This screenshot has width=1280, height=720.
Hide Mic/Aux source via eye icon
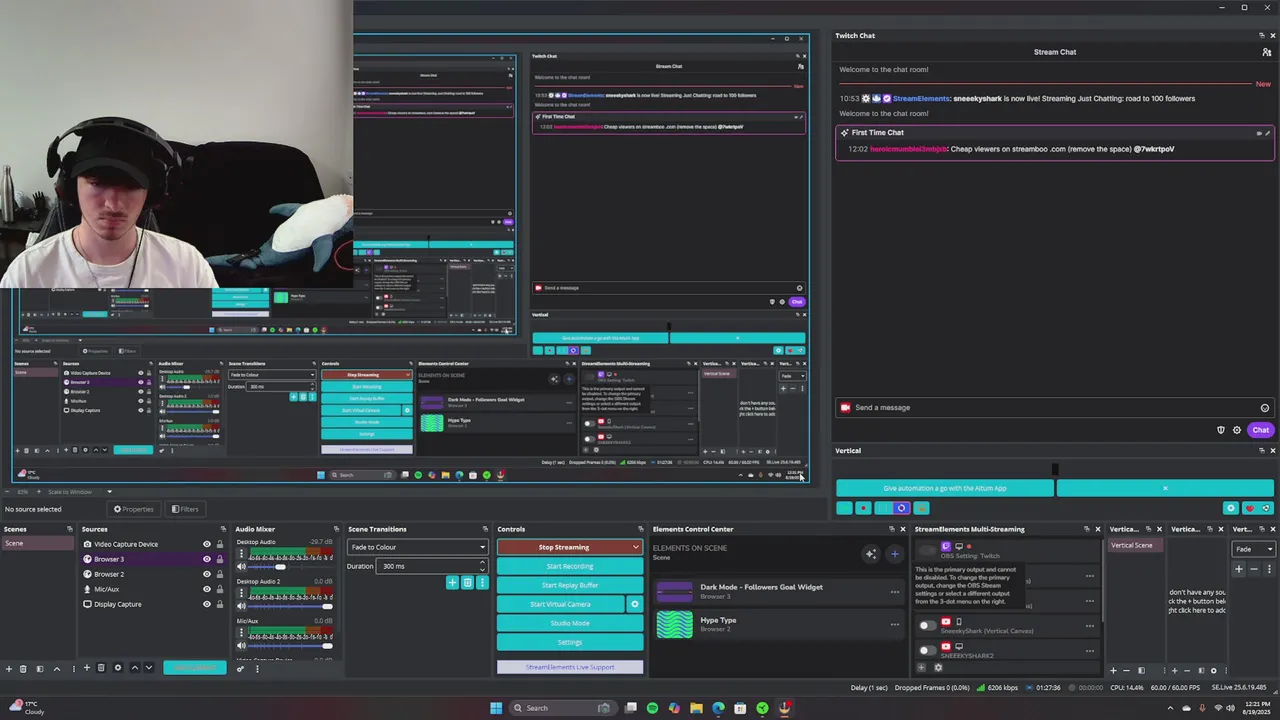pyautogui.click(x=207, y=589)
